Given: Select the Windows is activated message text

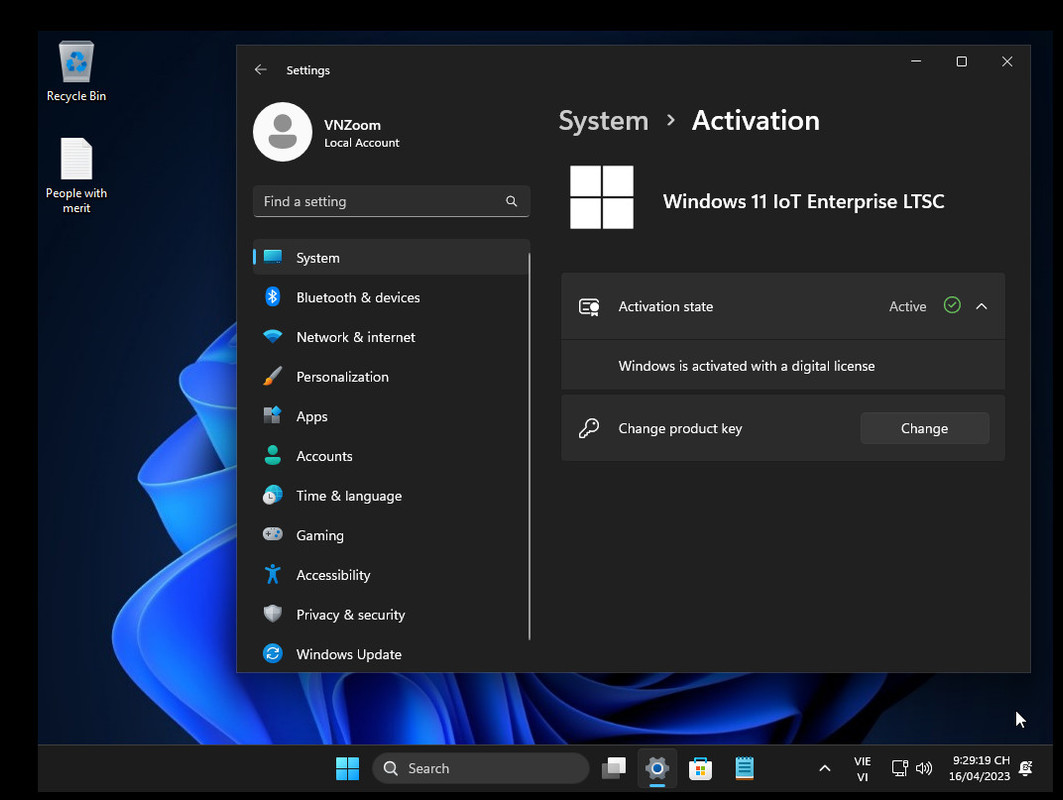Looking at the screenshot, I should tap(746, 366).
